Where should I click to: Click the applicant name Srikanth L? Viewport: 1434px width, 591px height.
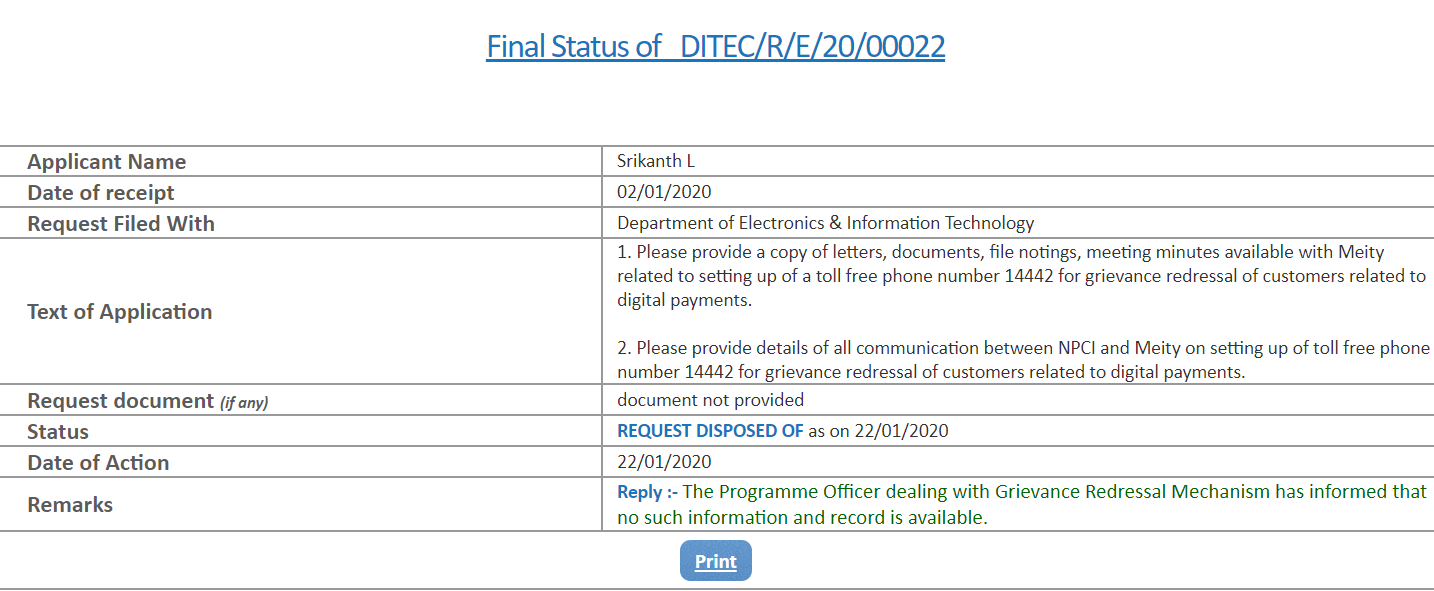tap(656, 161)
